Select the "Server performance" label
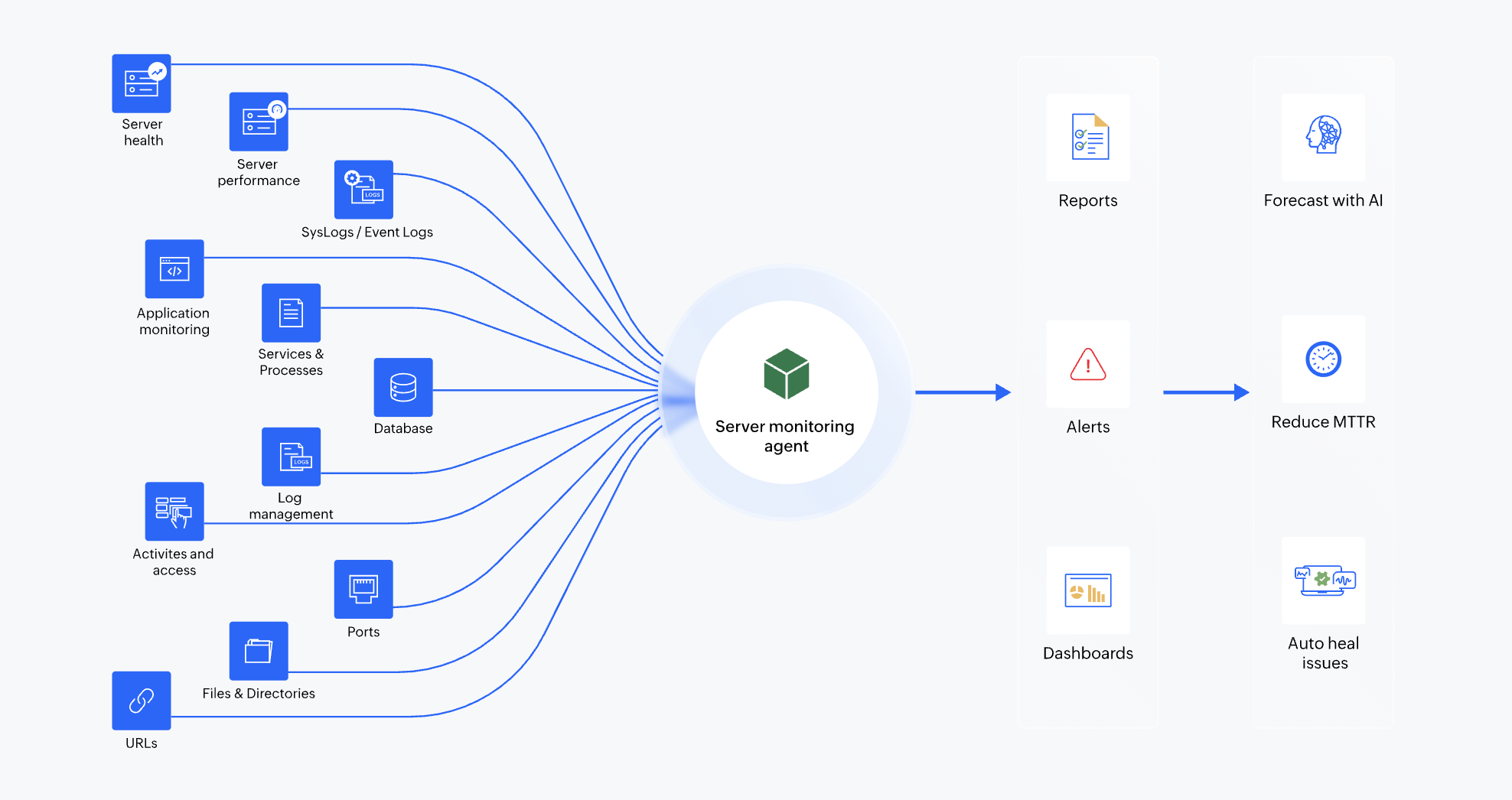This screenshot has width=1512, height=800. coord(259,173)
